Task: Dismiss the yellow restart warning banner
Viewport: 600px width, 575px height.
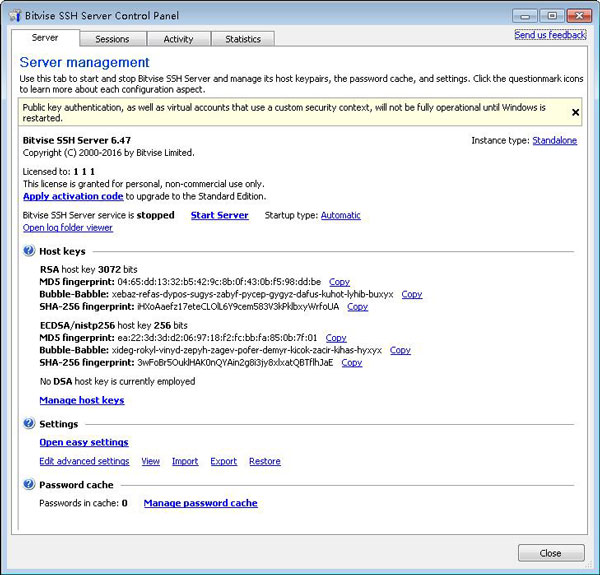Action: tap(575, 113)
